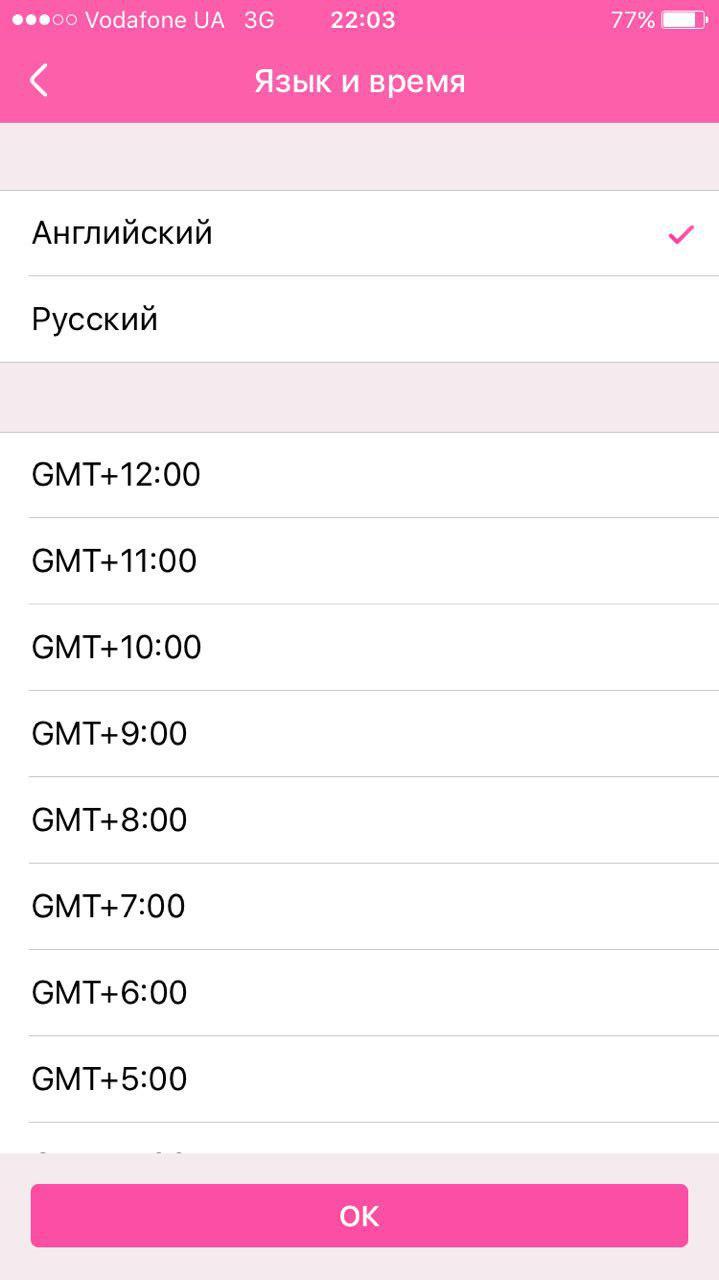Set time zone to GMT+7:00
Image resolution: width=719 pixels, height=1280 pixels.
[109, 906]
